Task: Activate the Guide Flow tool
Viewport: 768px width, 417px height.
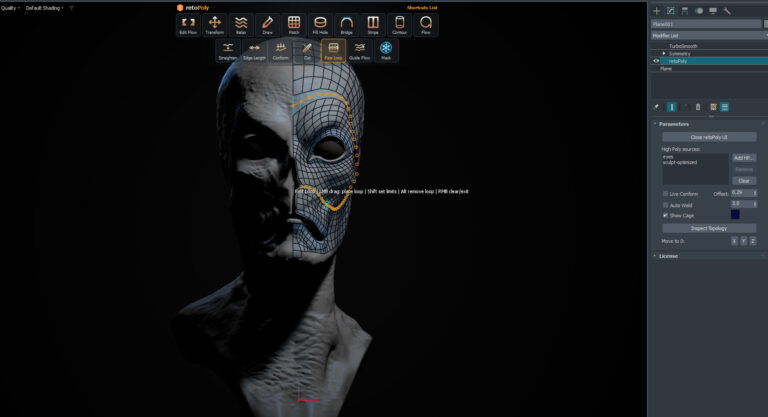Action: point(360,50)
